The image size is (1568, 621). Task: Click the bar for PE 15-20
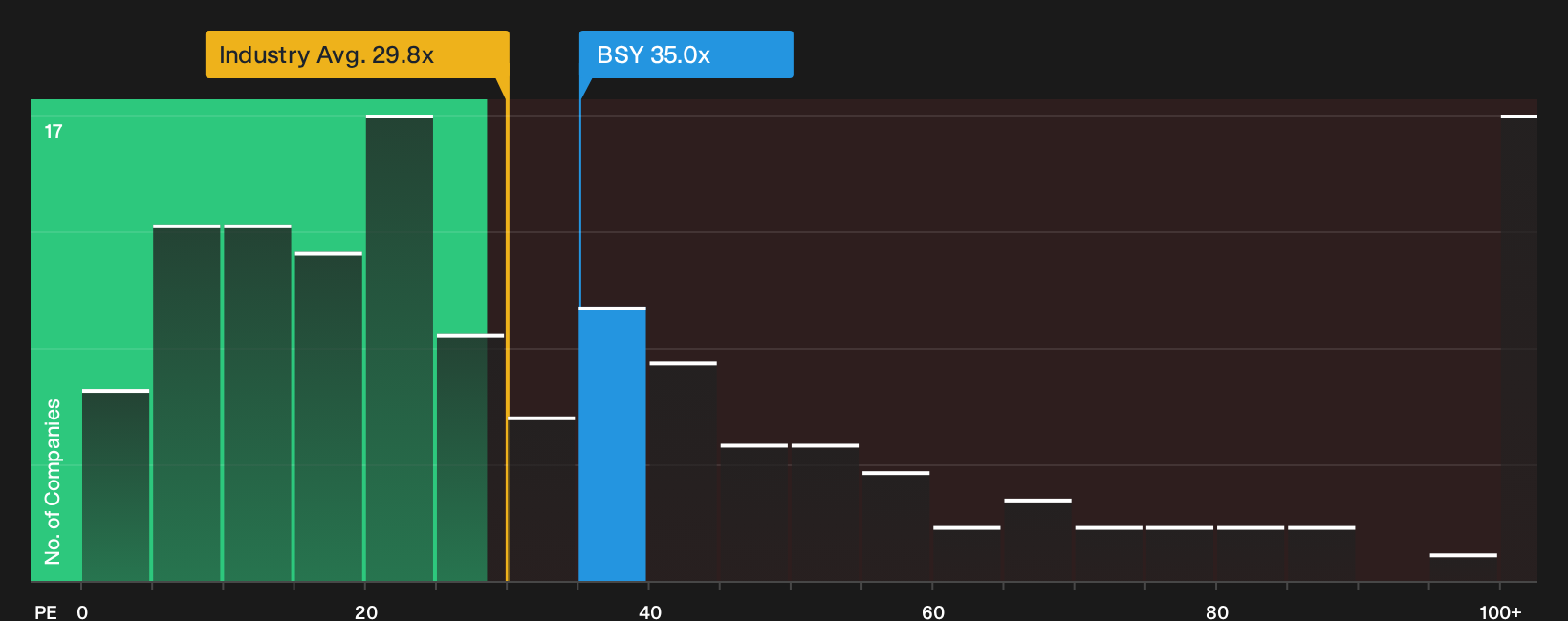click(329, 417)
